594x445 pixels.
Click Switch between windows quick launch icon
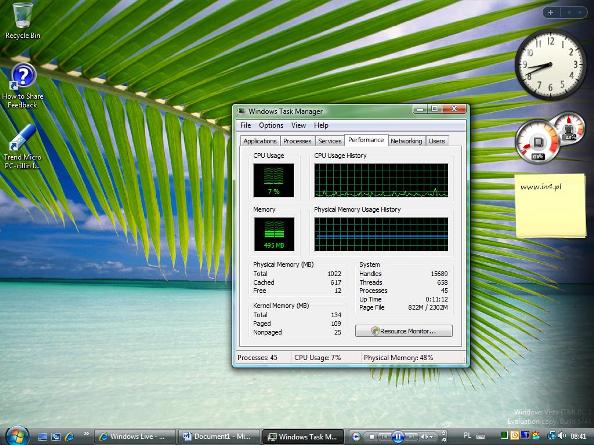(56, 437)
